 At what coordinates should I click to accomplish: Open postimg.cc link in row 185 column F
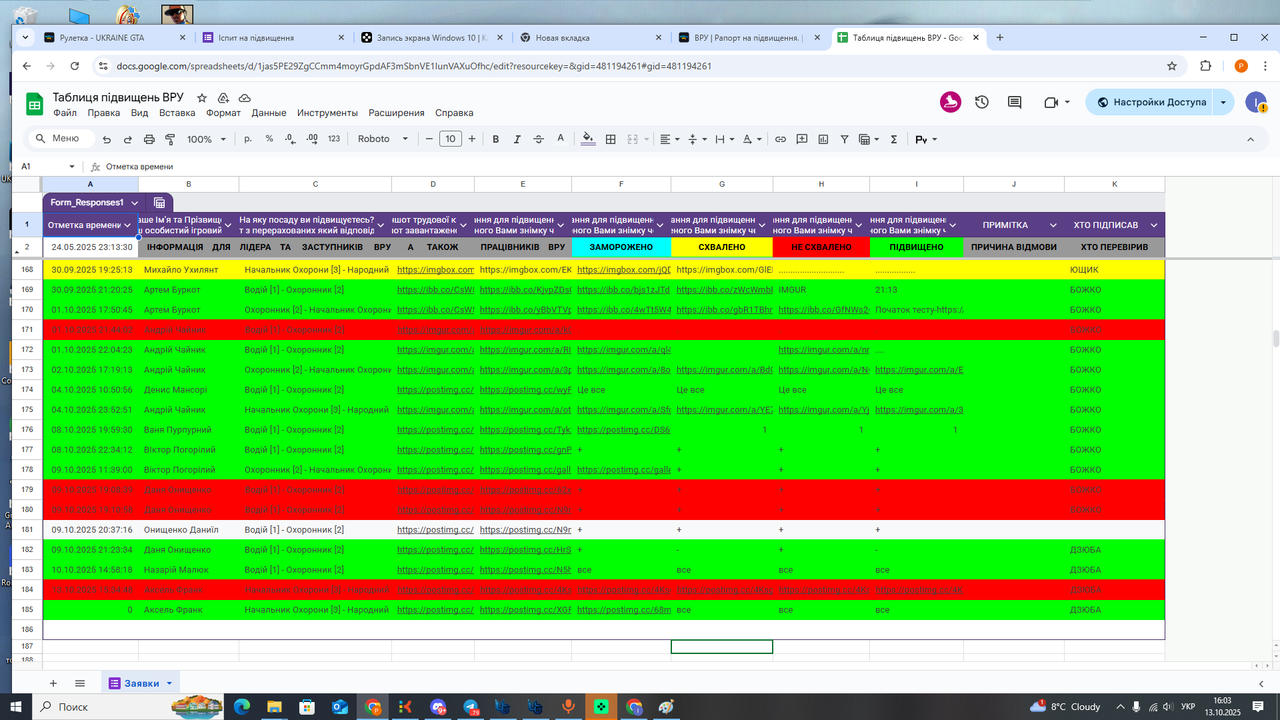click(x=623, y=610)
